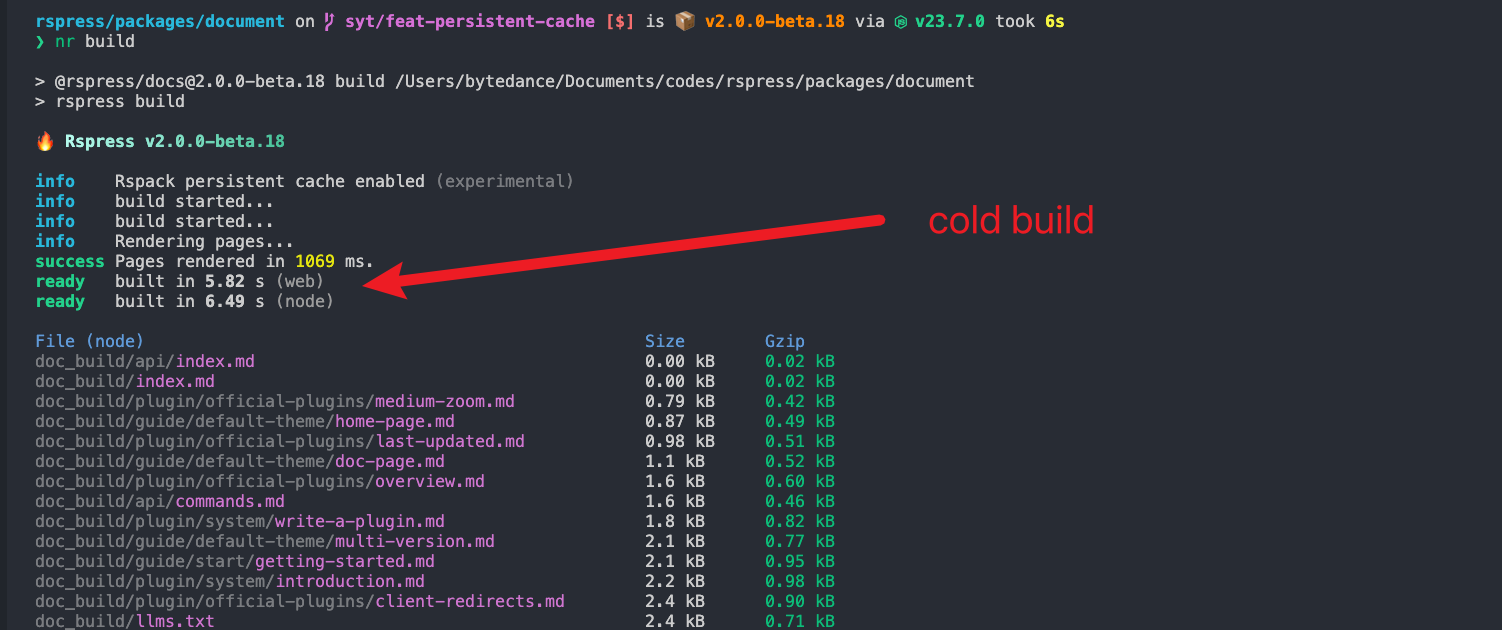Click the syt/feat-persistent-cache branch name
This screenshot has height=630, width=1502.
470,21
